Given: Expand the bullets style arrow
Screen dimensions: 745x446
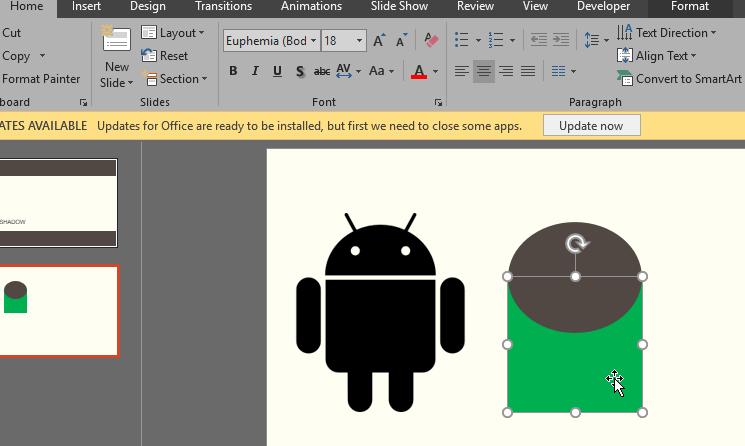Looking at the screenshot, I should (x=478, y=41).
